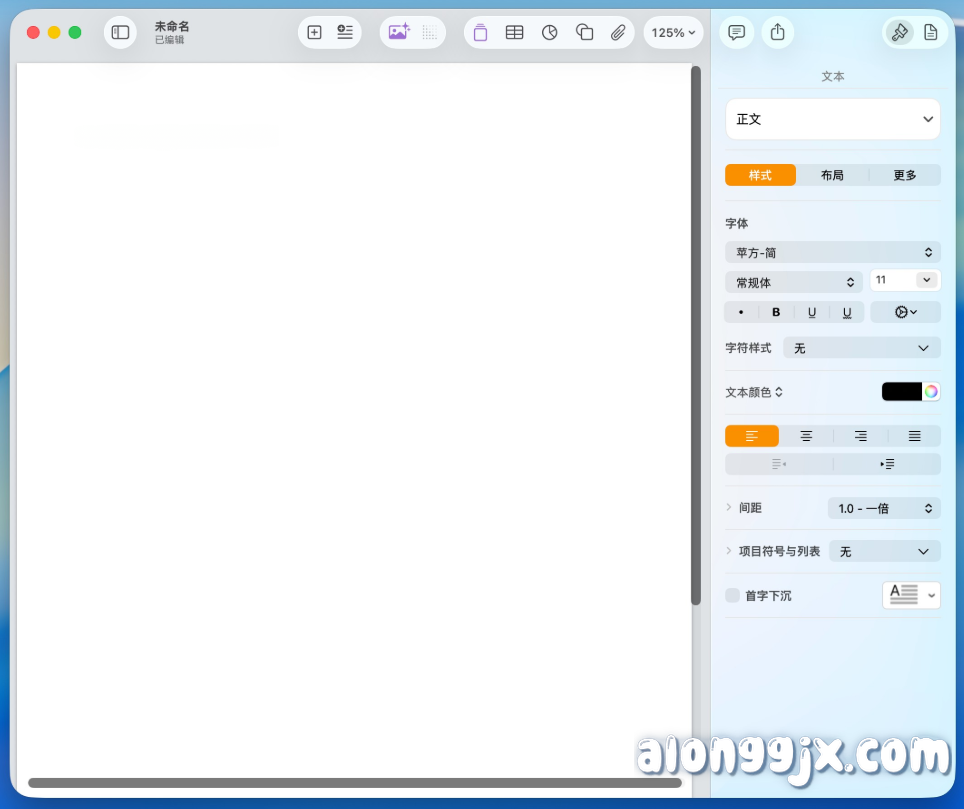This screenshot has width=964, height=809.
Task: Open the 正文 paragraph style dropdown
Action: point(832,119)
